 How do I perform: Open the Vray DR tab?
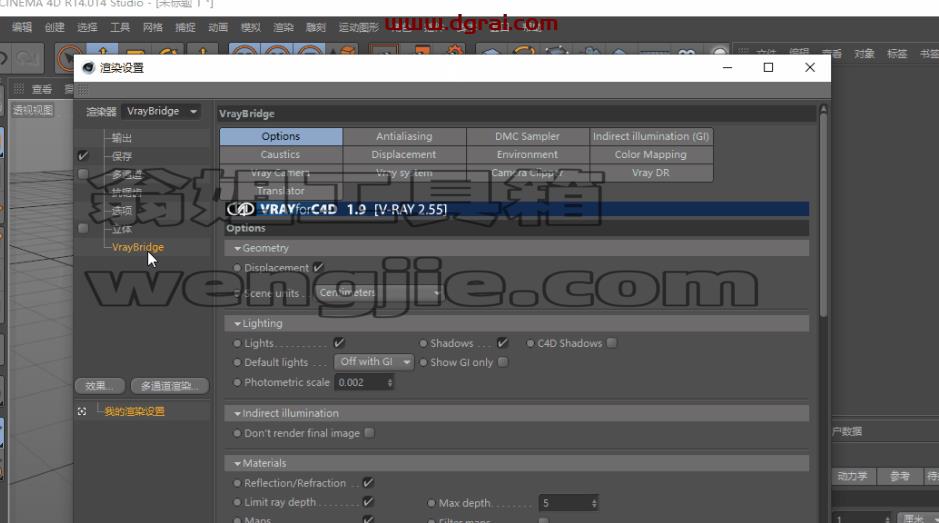[x=651, y=173]
